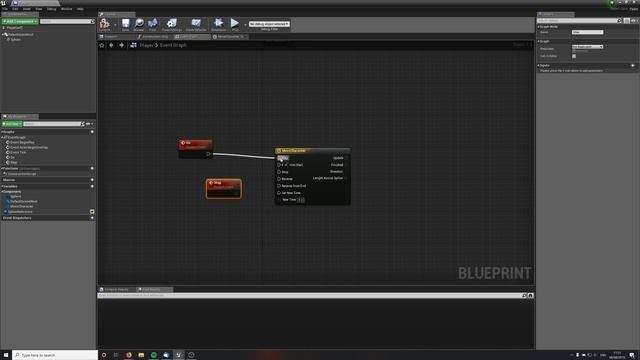Add a new function with Functions plus icon

click(92, 168)
